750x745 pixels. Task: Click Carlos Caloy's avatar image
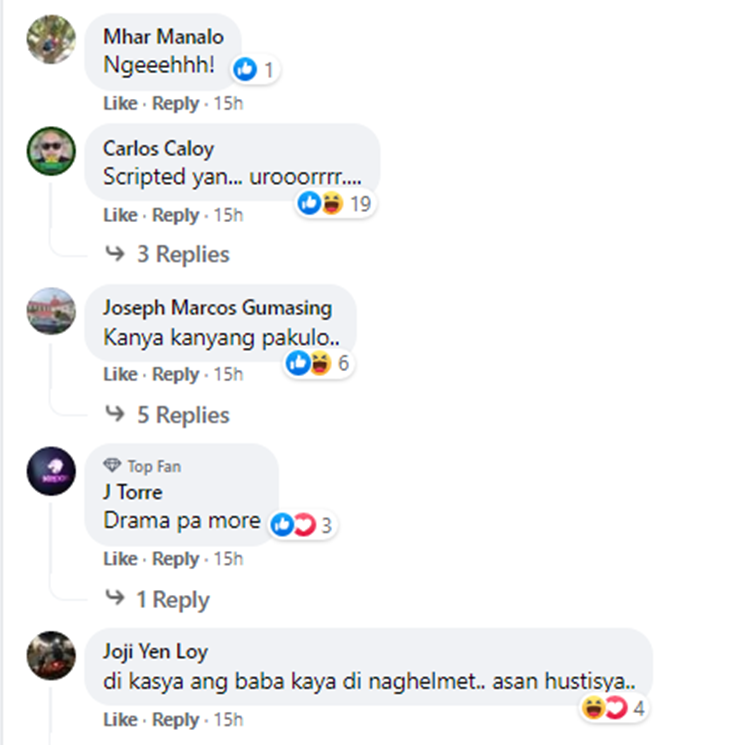click(x=51, y=151)
